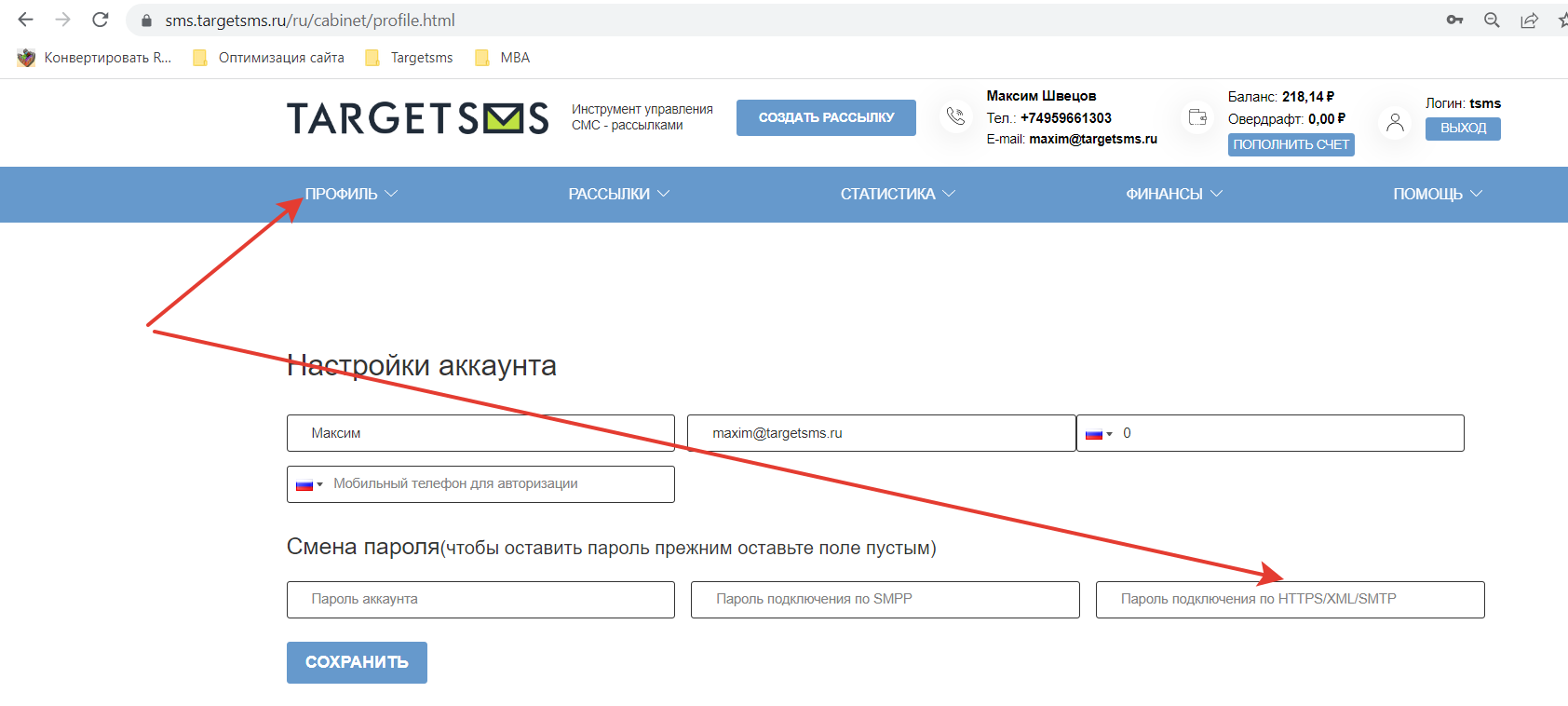
Task: Click the Смена пароля heading
Action: click(x=363, y=547)
